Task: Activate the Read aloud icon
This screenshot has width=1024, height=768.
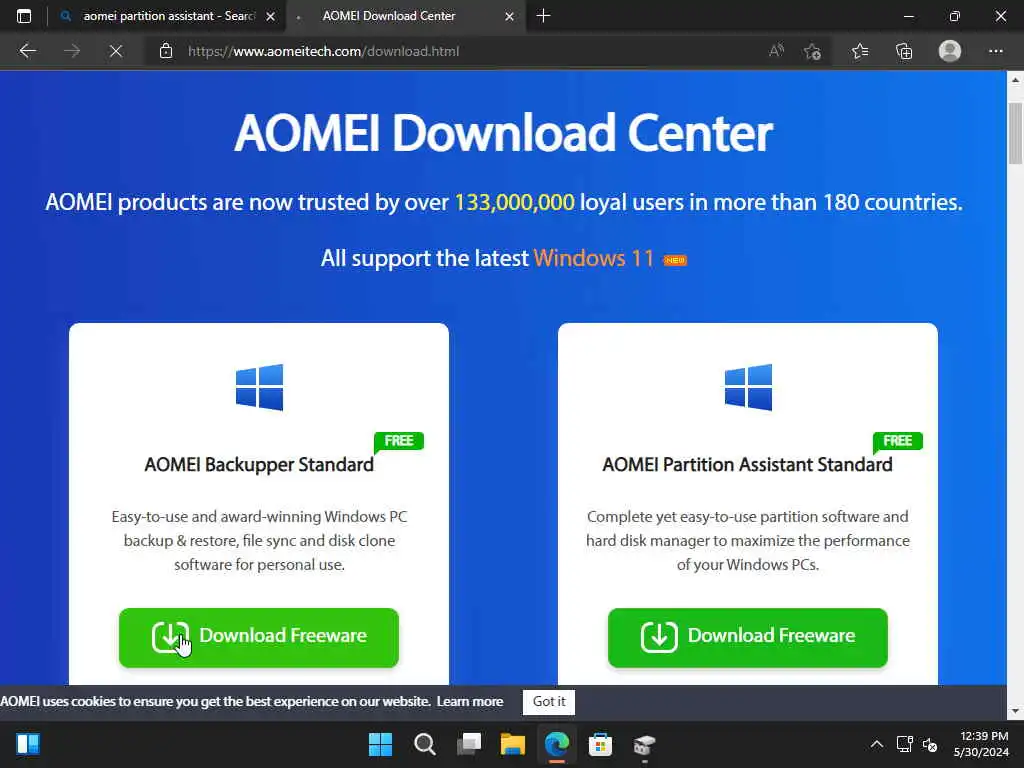Action: click(776, 51)
